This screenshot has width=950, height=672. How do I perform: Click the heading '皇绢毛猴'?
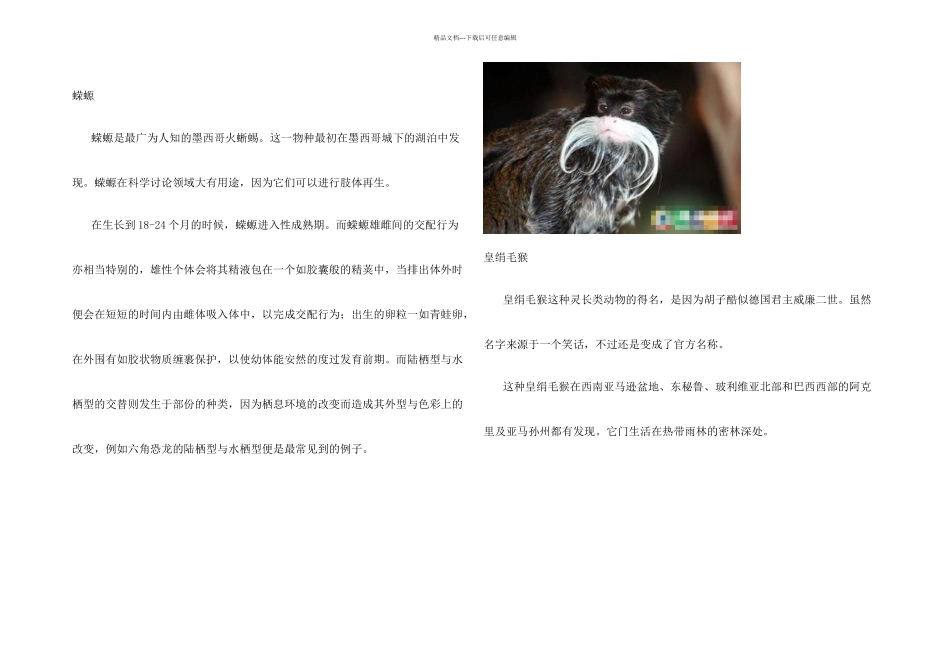506,258
